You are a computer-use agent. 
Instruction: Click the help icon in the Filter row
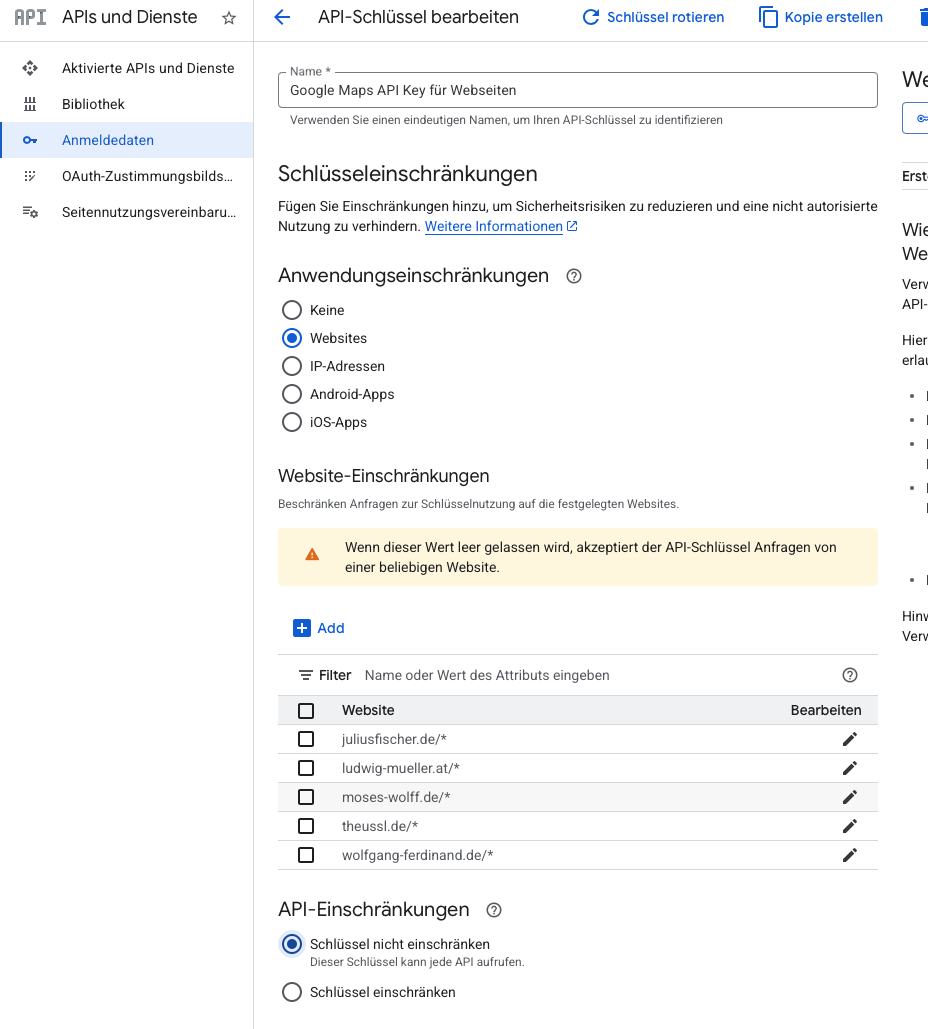tap(849, 675)
